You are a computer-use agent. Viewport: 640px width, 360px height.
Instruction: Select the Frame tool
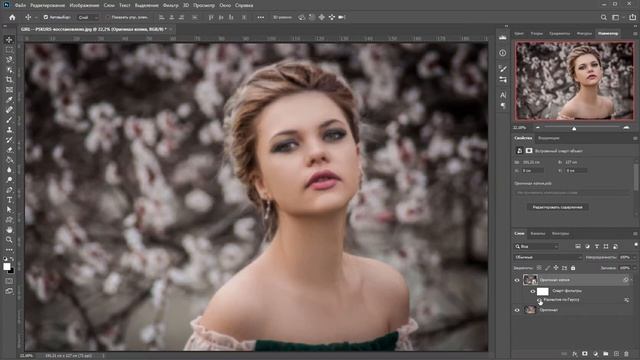pos(9,90)
